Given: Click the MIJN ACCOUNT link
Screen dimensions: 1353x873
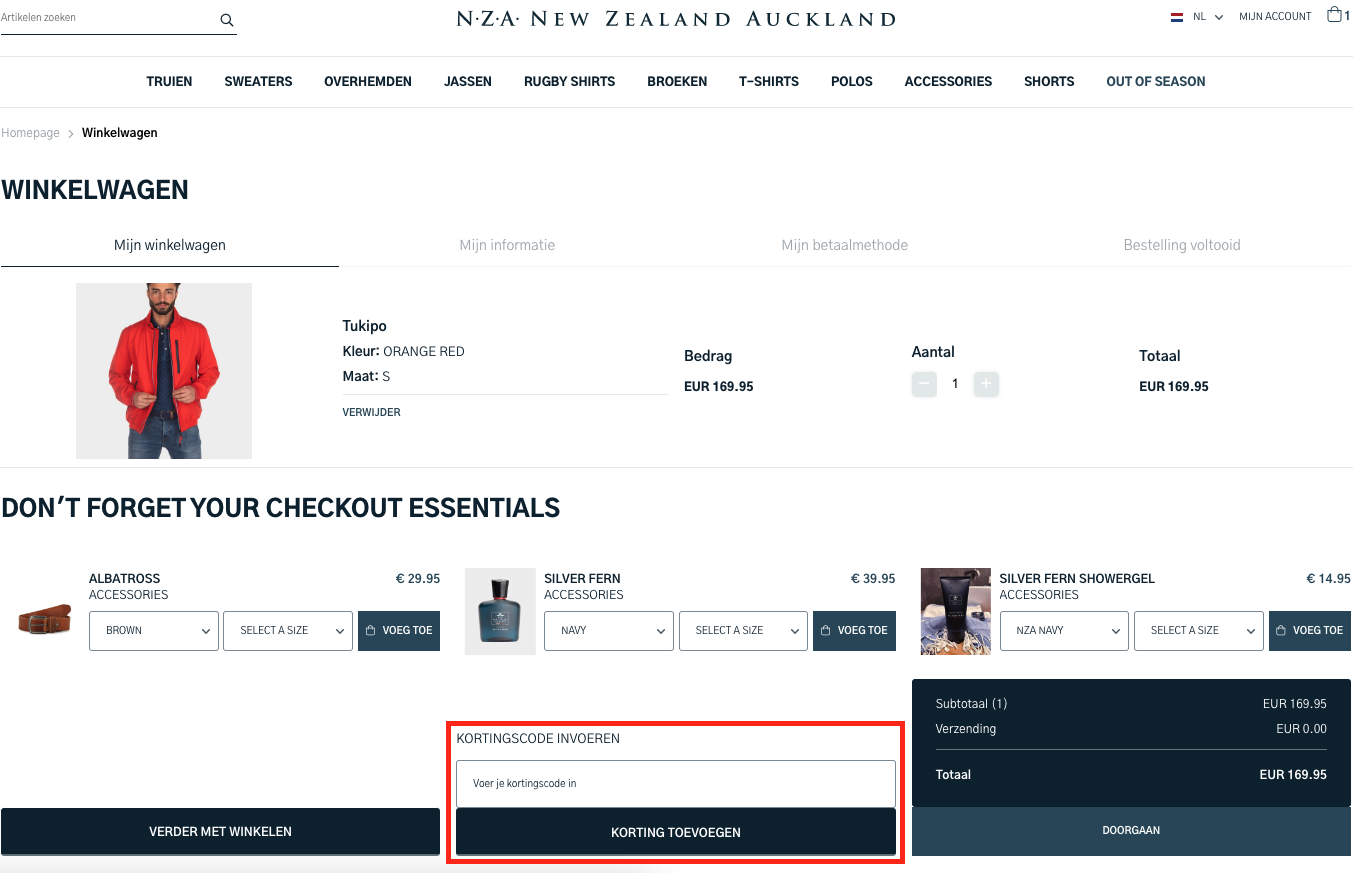Looking at the screenshot, I should click(x=1275, y=17).
